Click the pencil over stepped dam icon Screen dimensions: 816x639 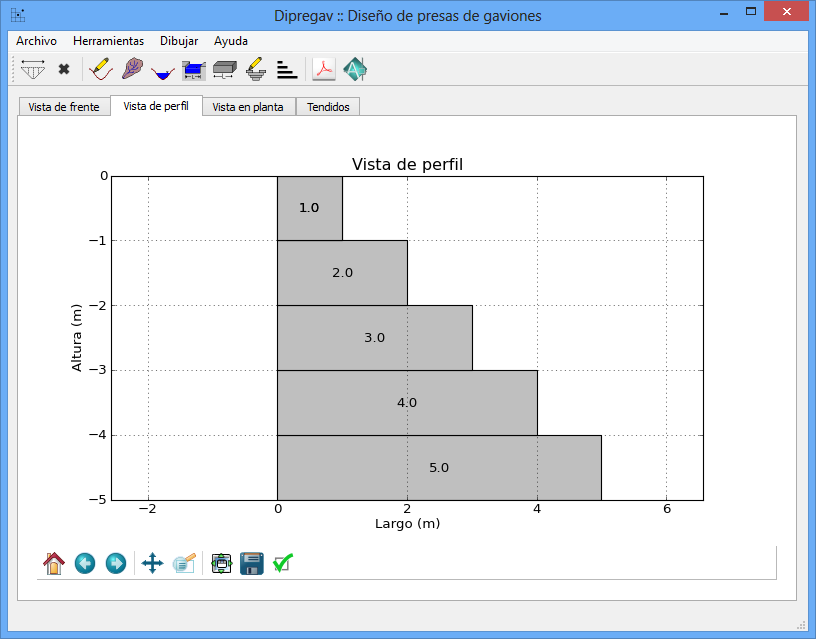(256, 69)
